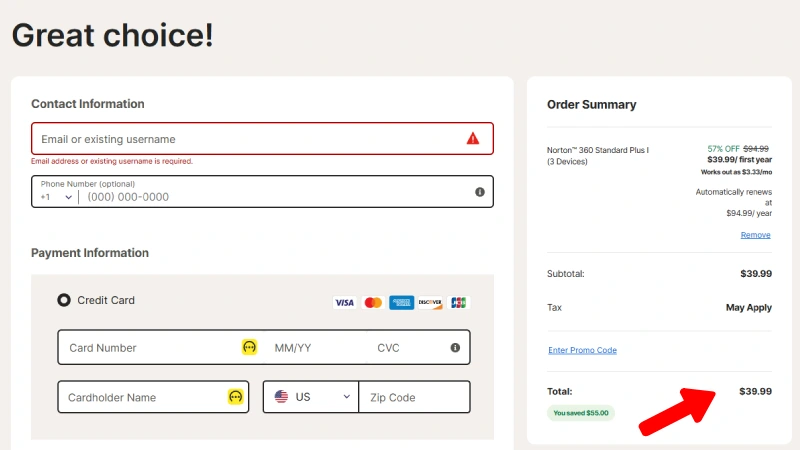800x450 pixels.
Task: Focus the Cardholder Name field
Action: point(153,396)
